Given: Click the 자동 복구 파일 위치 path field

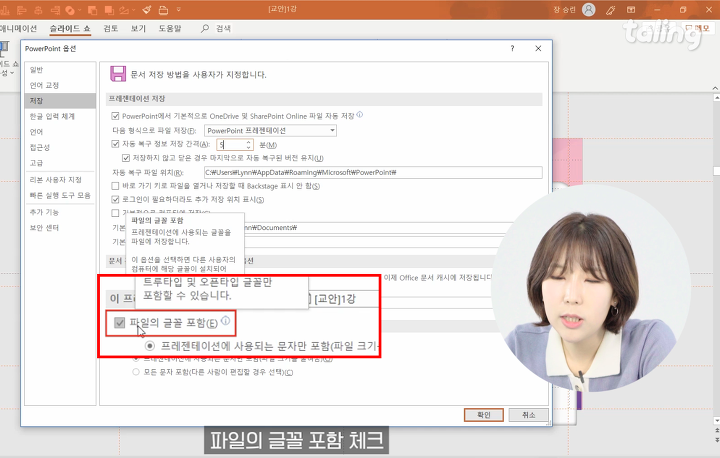Looking at the screenshot, I should pos(373,172).
